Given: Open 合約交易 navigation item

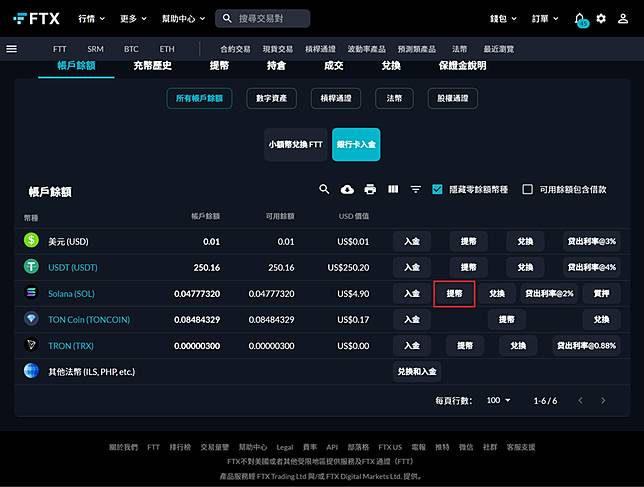Looking at the screenshot, I should point(235,49).
